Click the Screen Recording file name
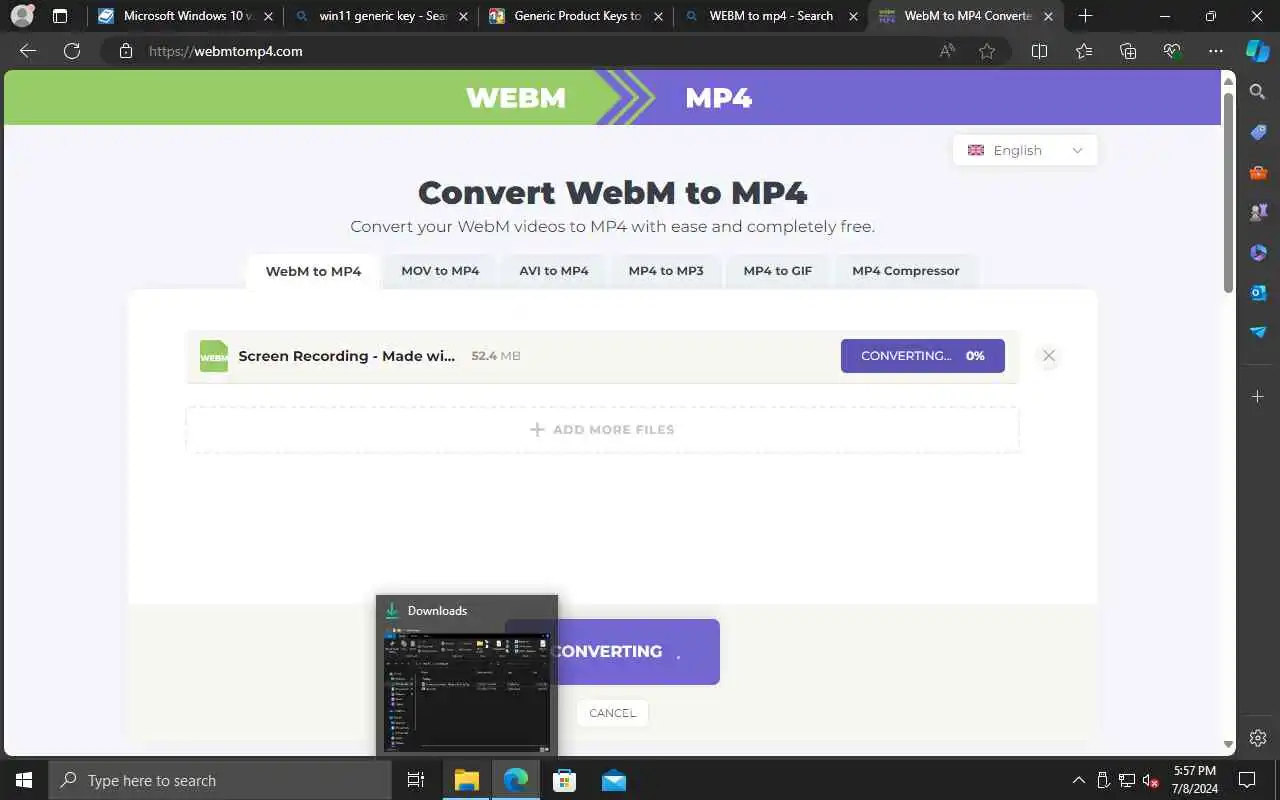The image size is (1280, 800). click(x=346, y=356)
